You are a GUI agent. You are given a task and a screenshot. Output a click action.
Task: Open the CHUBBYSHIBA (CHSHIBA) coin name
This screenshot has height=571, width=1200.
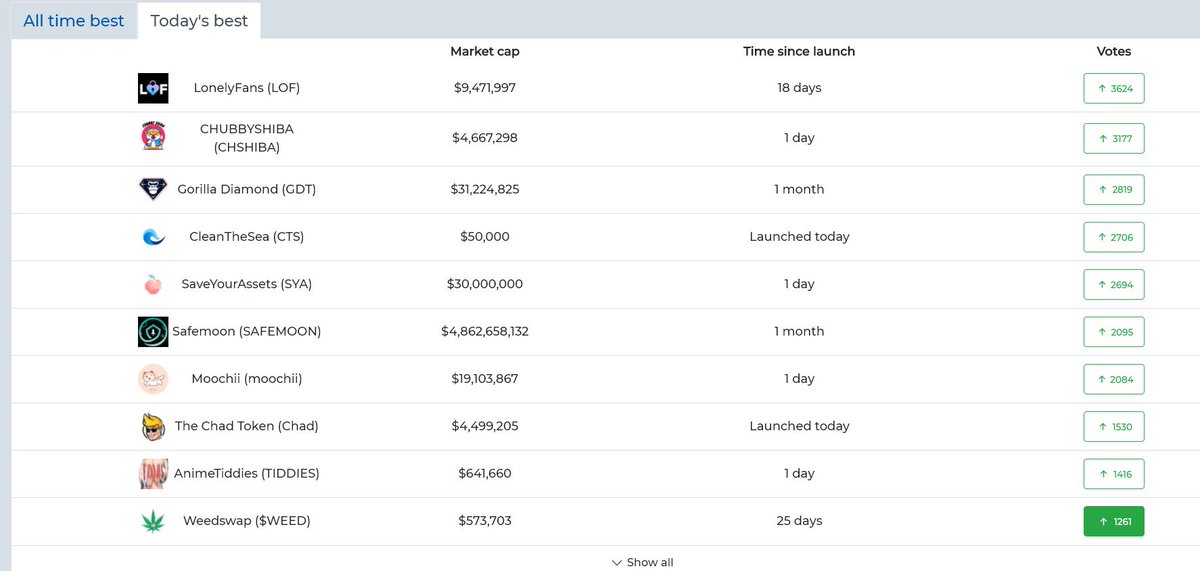[247, 138]
